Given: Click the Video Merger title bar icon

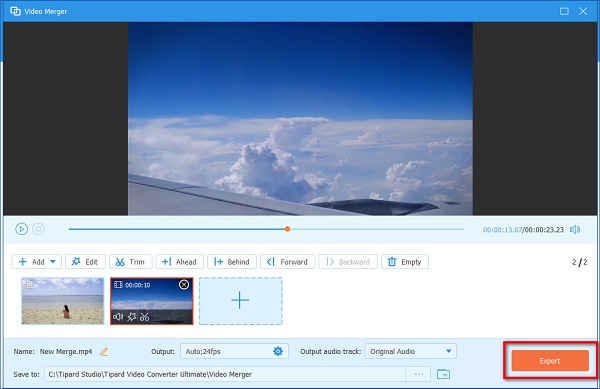Looking at the screenshot, I should (x=15, y=11).
